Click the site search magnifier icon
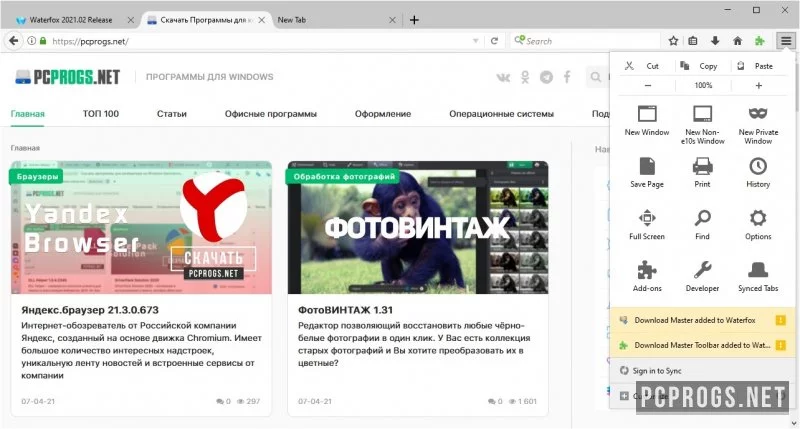Image resolution: width=800 pixels, height=429 pixels. [595, 77]
